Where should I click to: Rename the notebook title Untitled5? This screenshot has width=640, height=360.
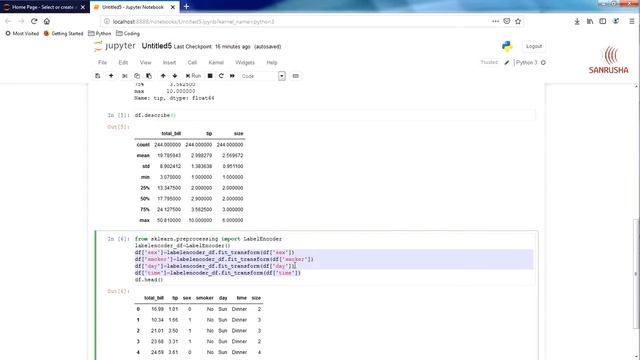(x=157, y=46)
